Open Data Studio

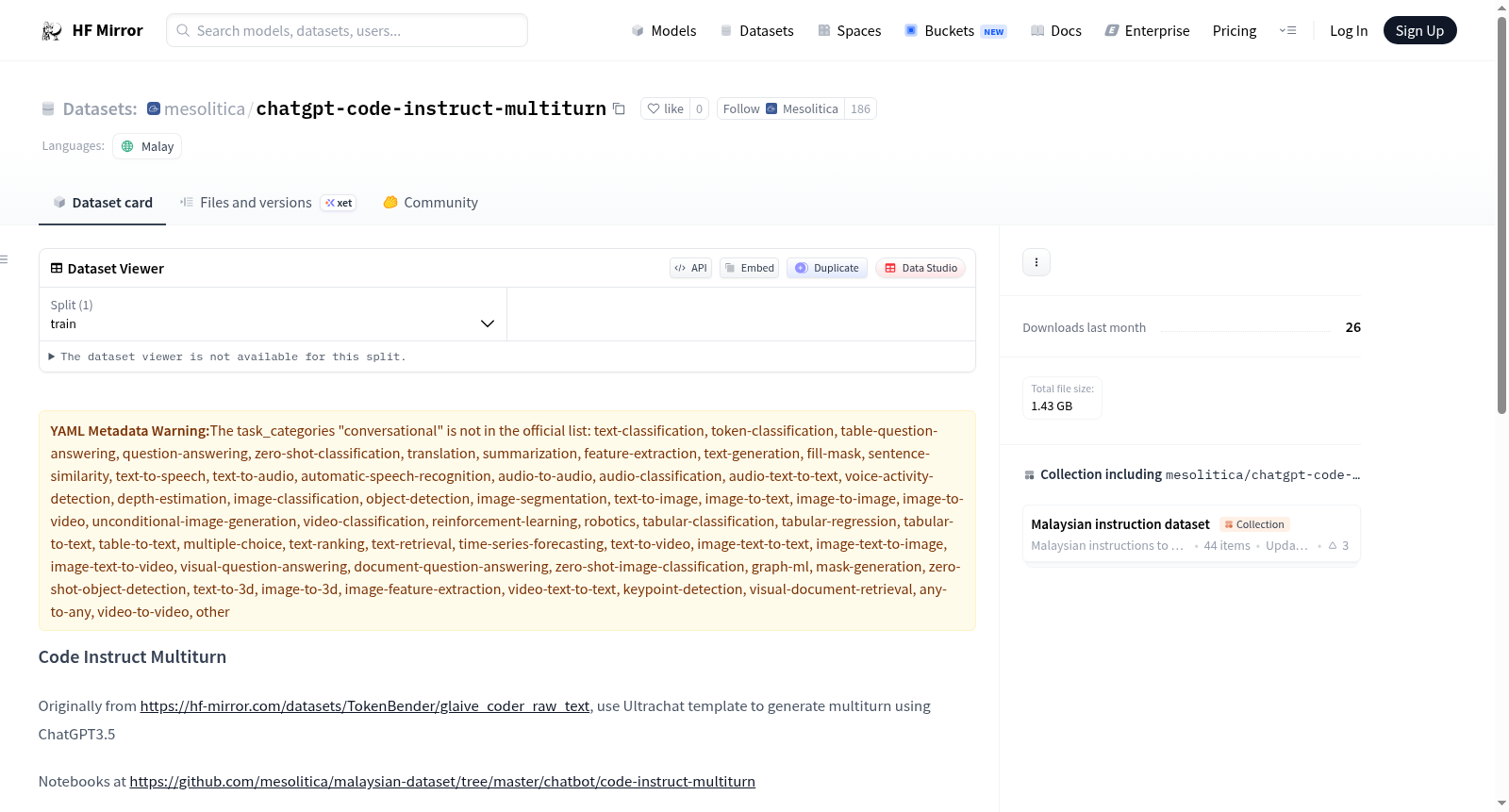click(920, 268)
